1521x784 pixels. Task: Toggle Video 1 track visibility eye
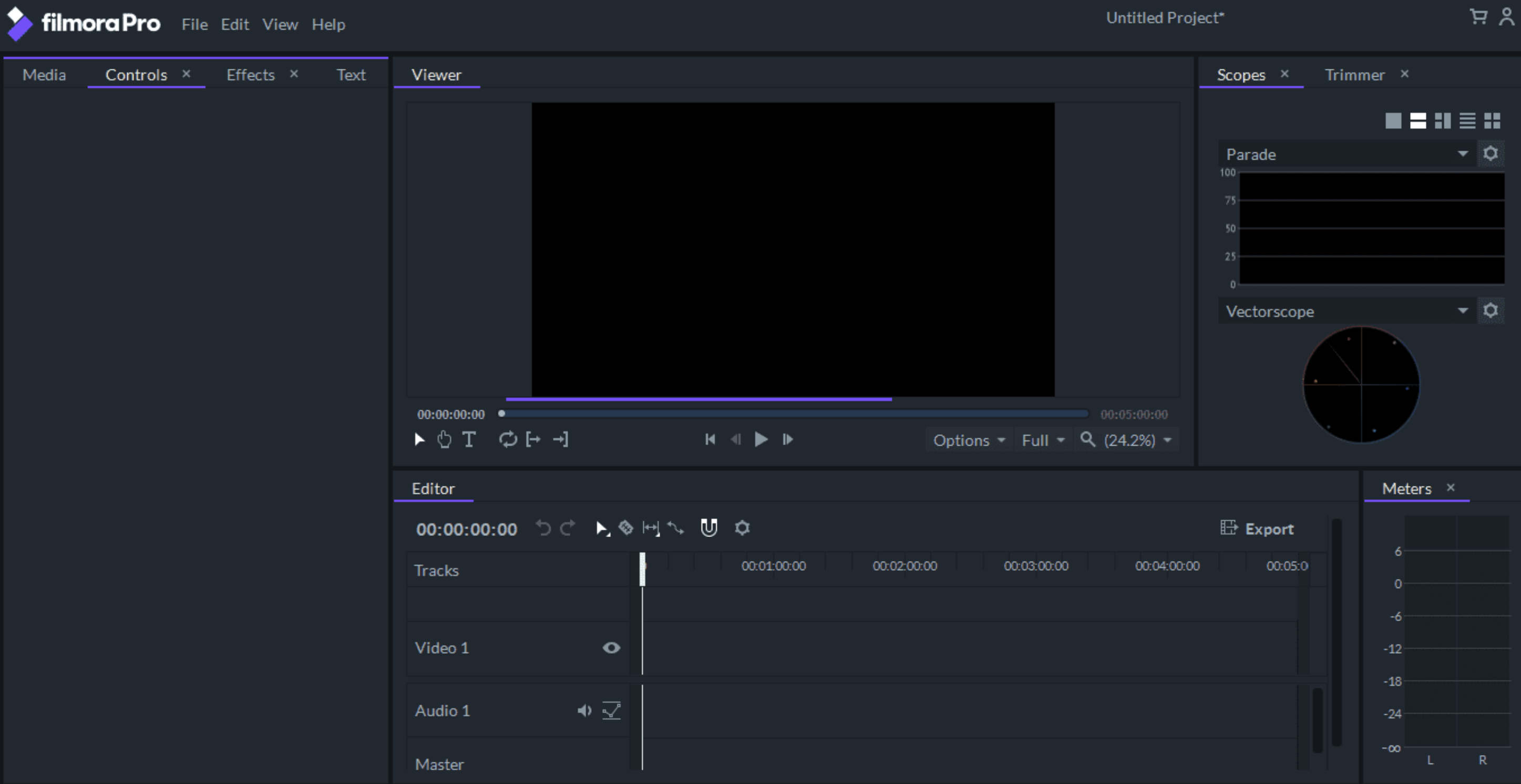click(612, 647)
